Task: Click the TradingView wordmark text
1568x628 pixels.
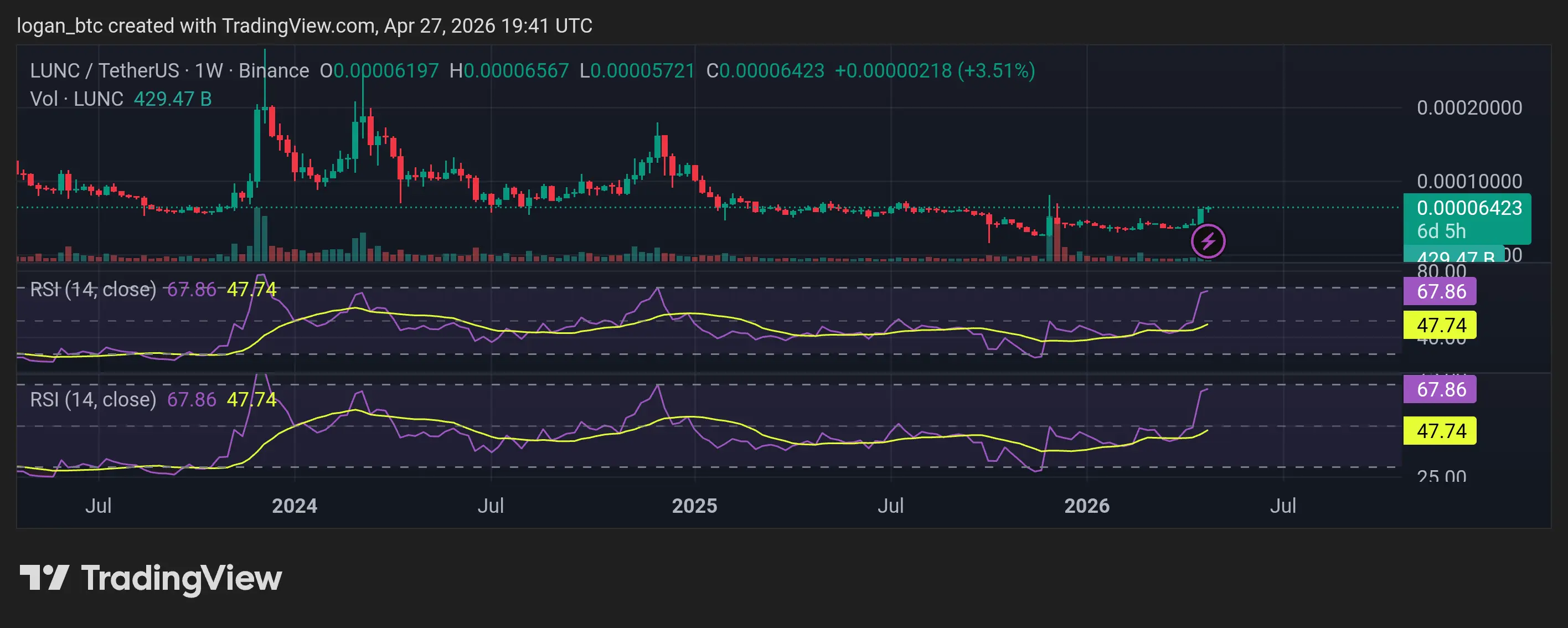Action: [x=182, y=578]
